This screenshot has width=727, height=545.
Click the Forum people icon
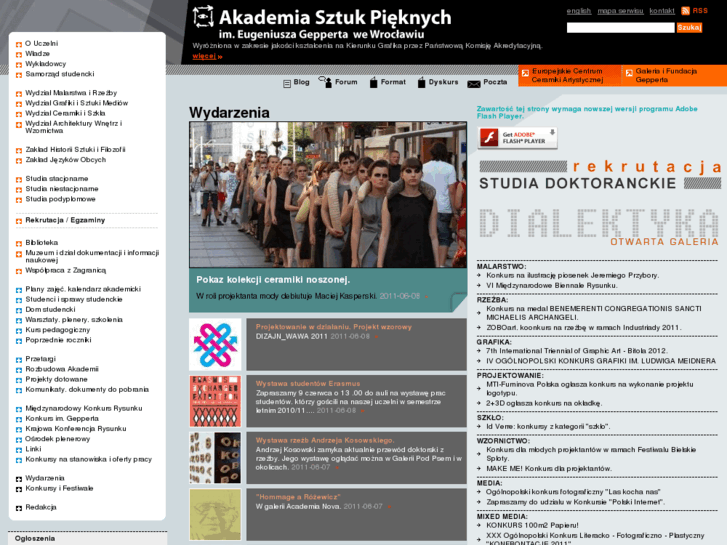(325, 82)
